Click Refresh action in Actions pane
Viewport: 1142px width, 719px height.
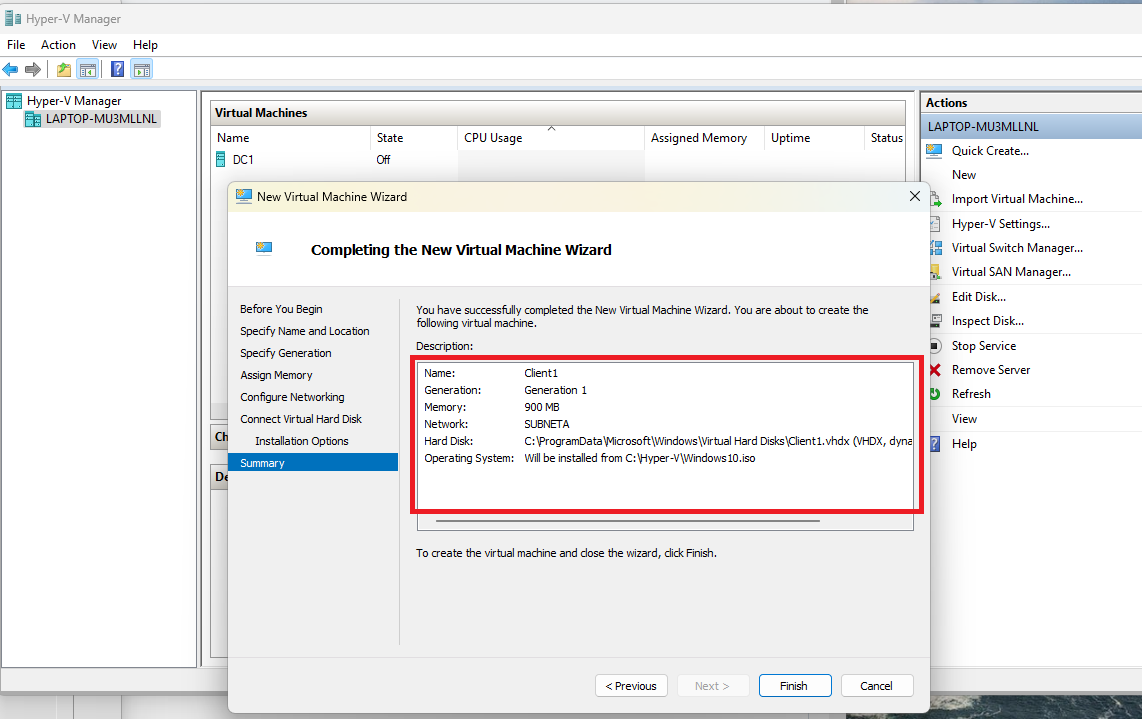click(971, 394)
